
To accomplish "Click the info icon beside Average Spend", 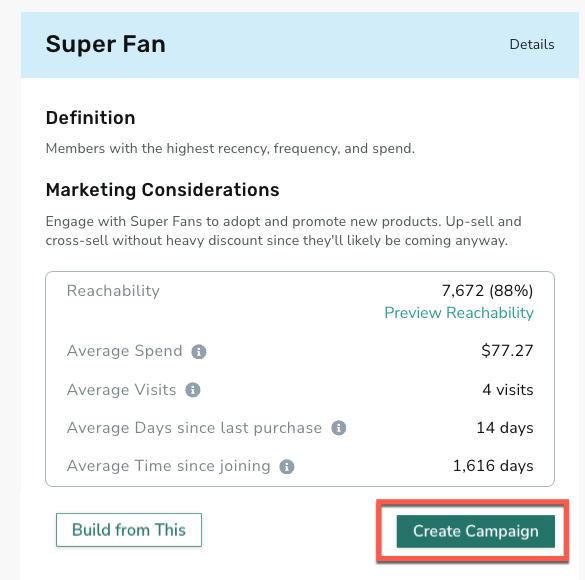I will point(198,351).
